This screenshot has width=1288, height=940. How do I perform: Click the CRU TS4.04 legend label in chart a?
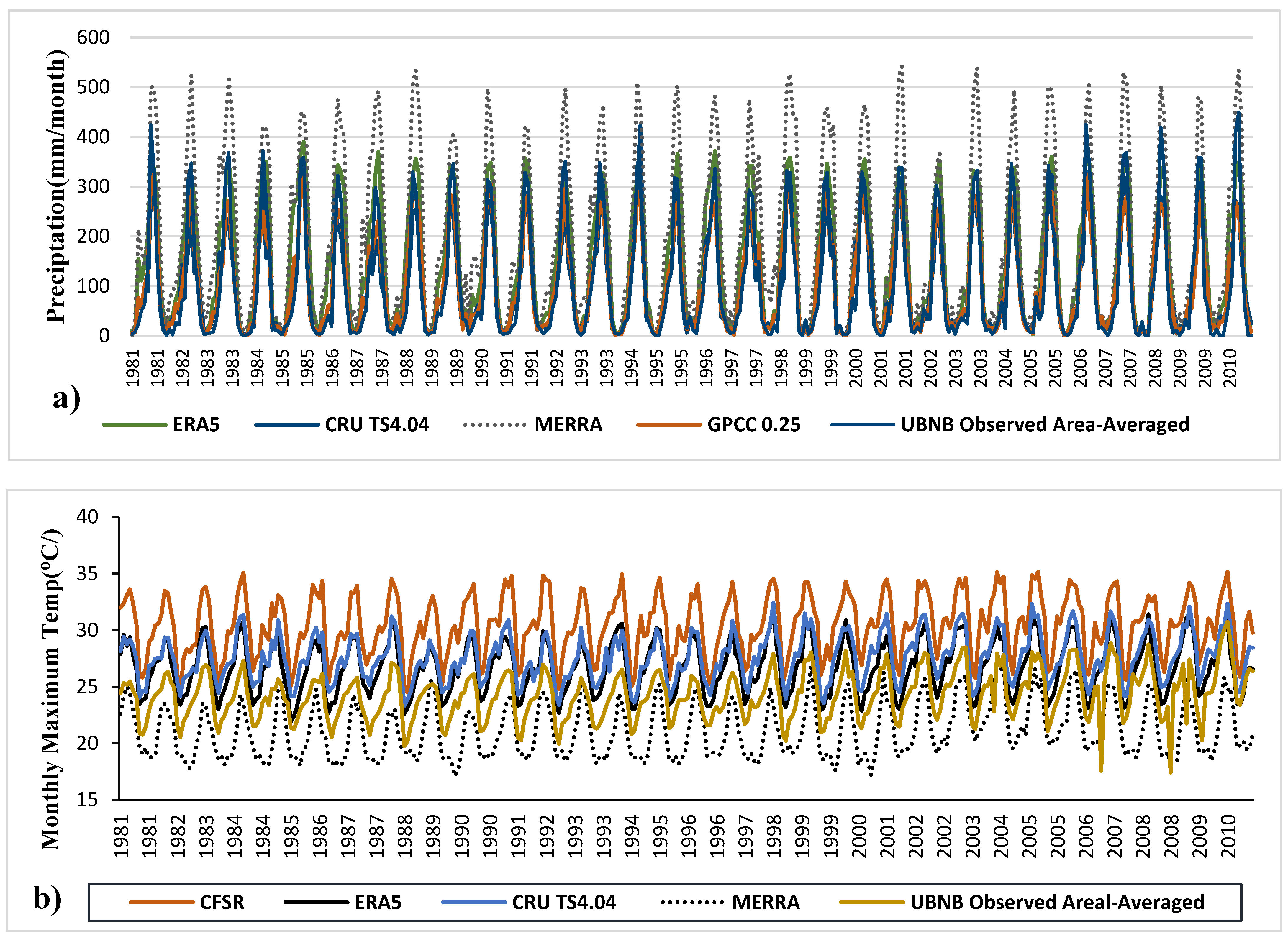pyautogui.click(x=377, y=424)
